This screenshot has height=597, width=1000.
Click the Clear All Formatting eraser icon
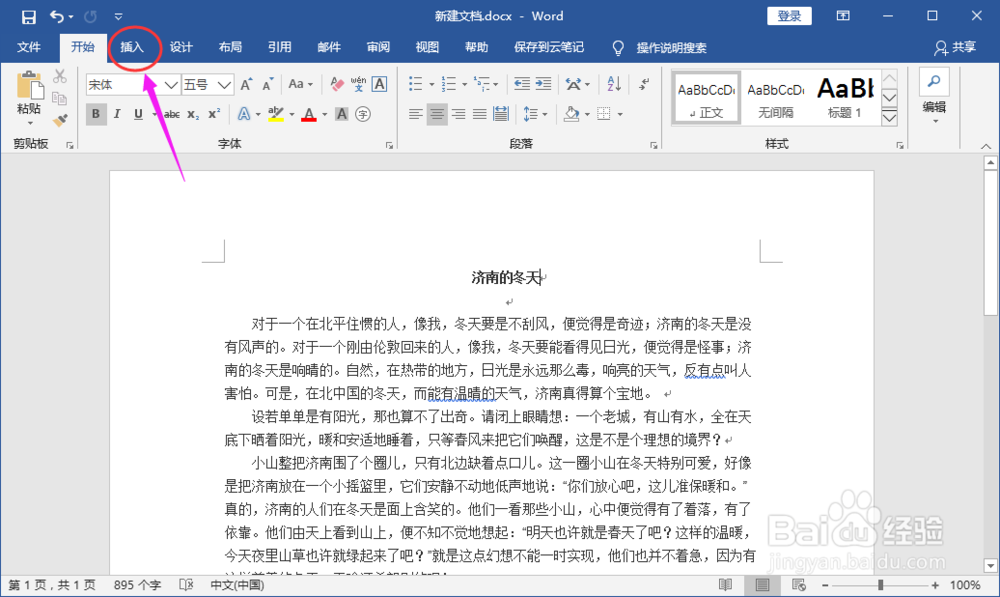tap(337, 84)
